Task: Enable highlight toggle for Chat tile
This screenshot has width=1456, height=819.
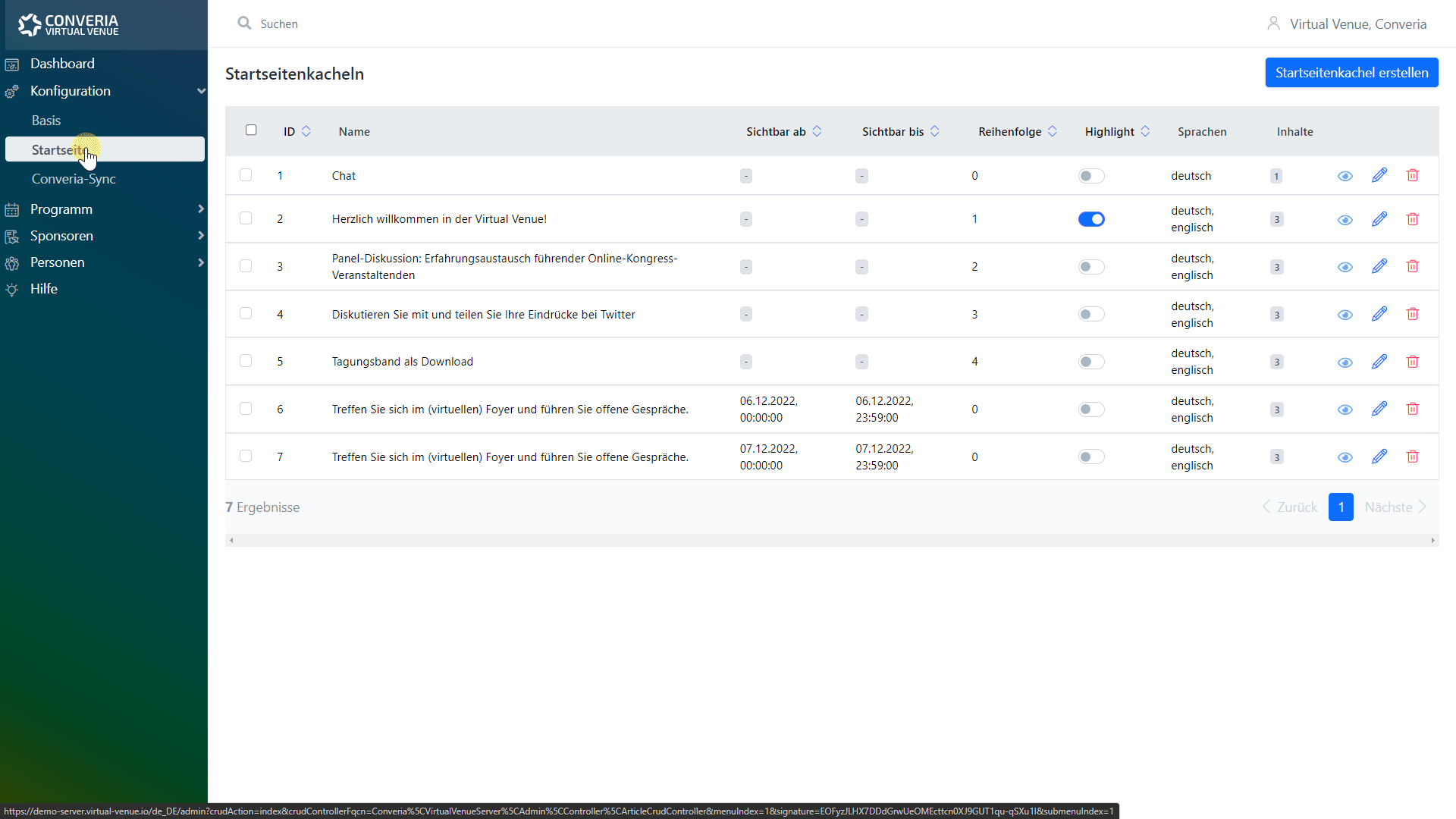Action: [x=1091, y=176]
